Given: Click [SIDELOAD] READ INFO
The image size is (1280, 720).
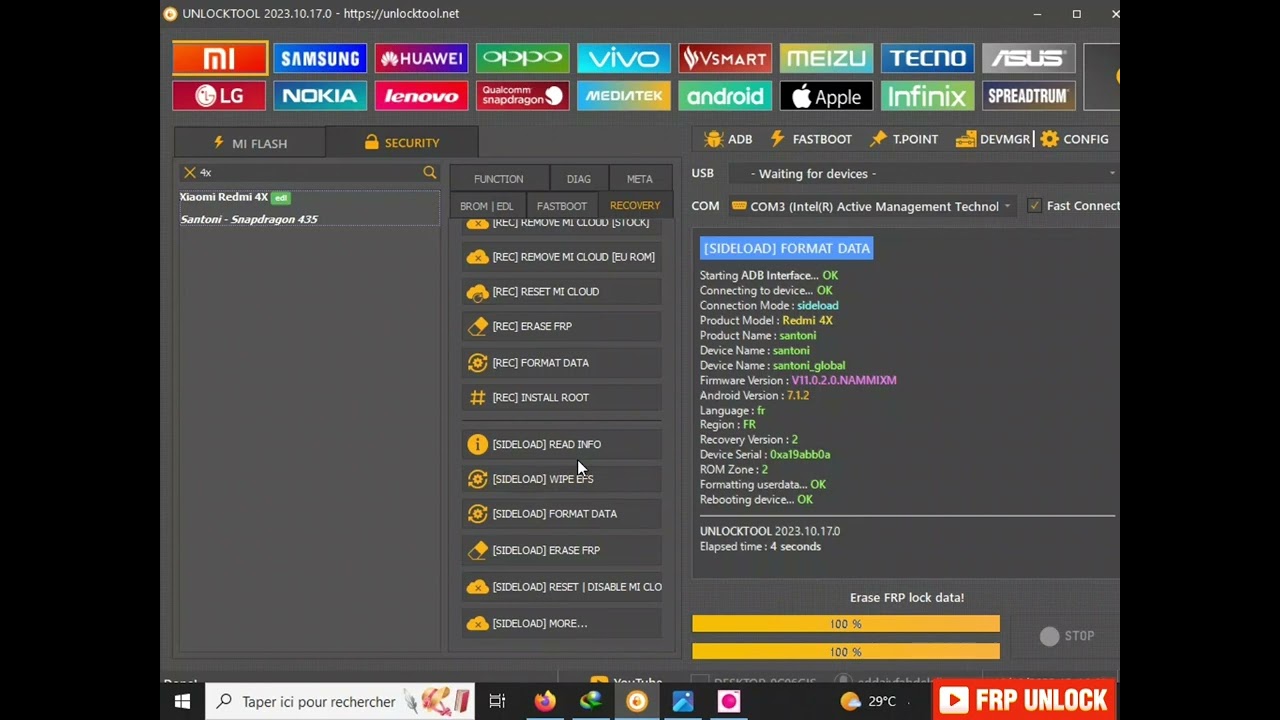Looking at the screenshot, I should 562,444.
